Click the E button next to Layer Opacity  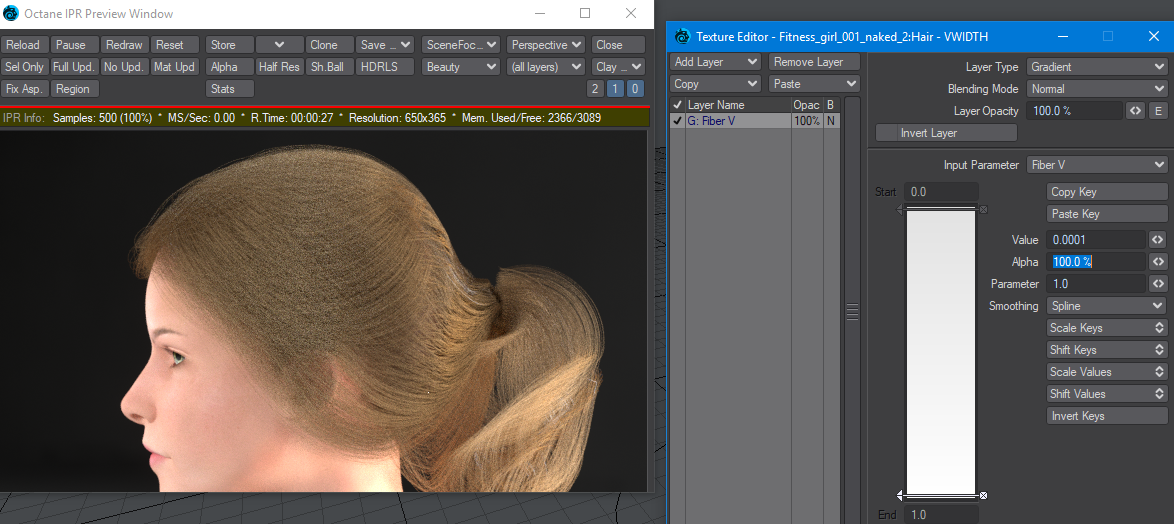pos(1158,111)
